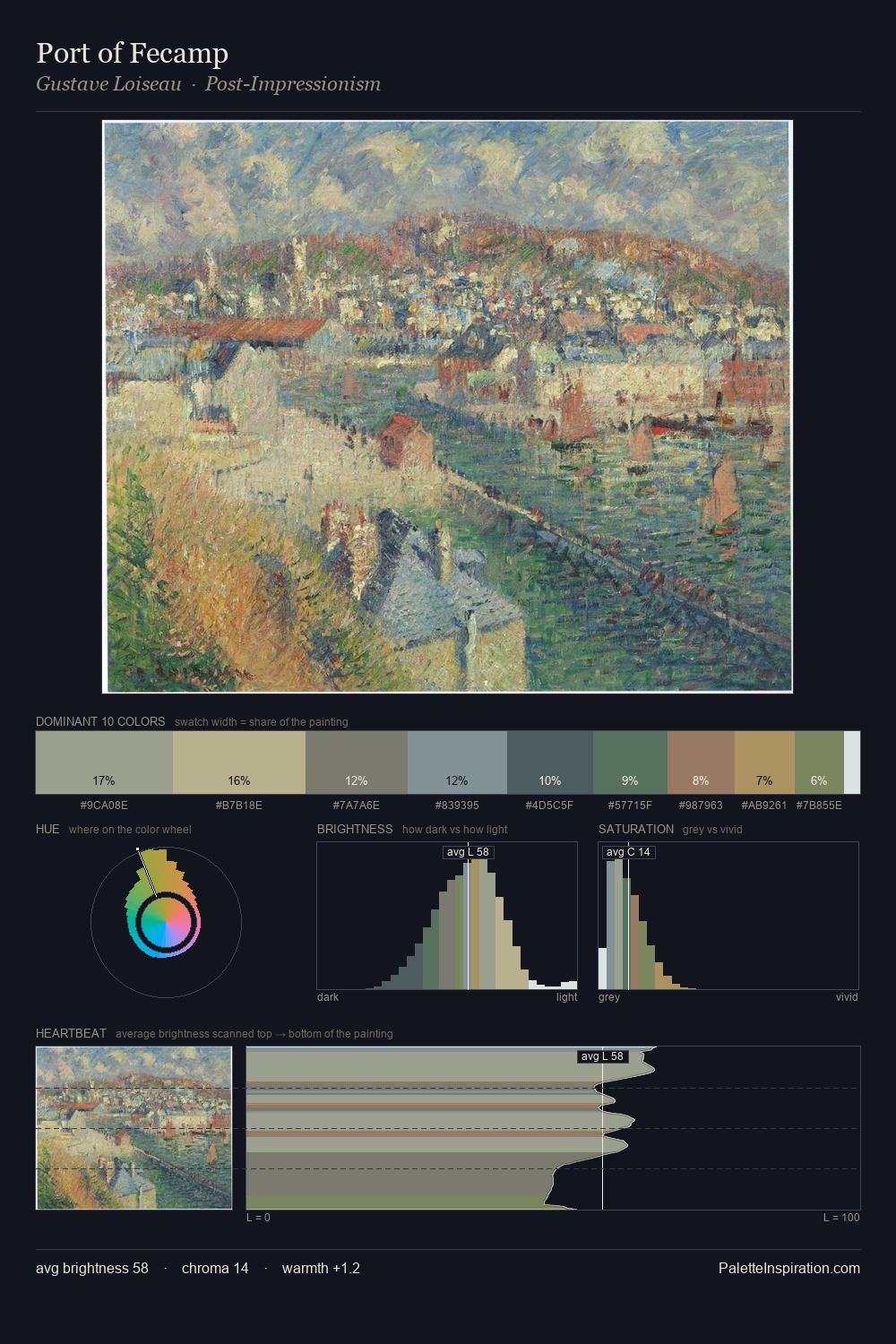Click the hue color wheel chart
Screen dimensions: 896x1344
[166, 921]
